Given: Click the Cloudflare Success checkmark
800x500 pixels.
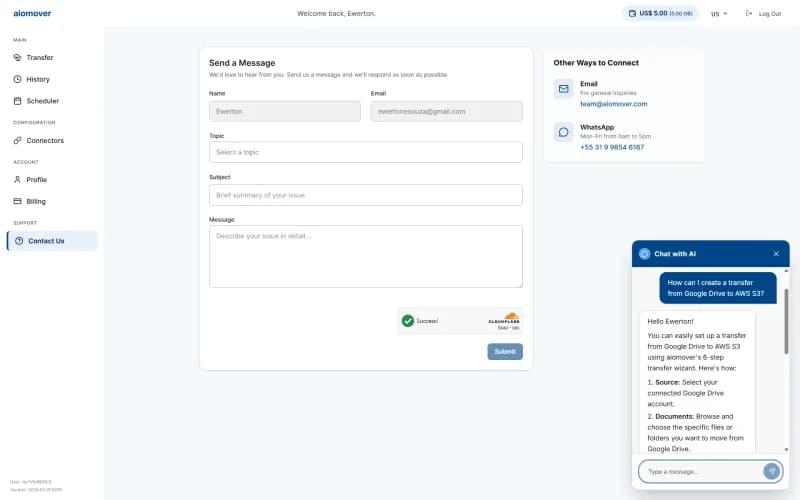Looking at the screenshot, I should point(408,320).
